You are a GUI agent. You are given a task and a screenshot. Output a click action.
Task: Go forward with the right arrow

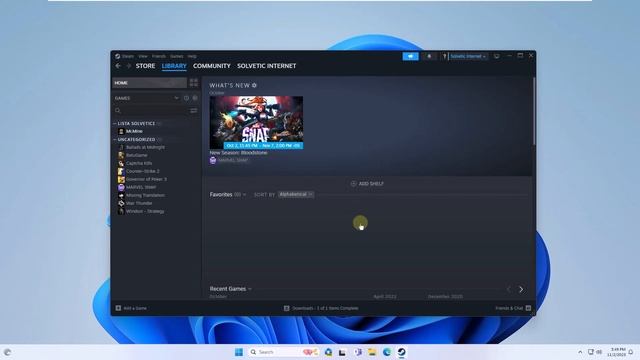point(129,66)
